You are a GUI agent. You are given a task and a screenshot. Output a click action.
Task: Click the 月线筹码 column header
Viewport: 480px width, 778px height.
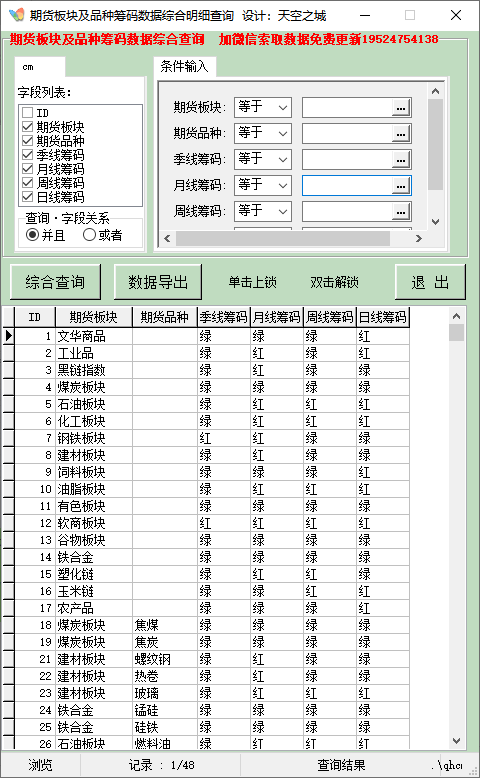pos(277,317)
